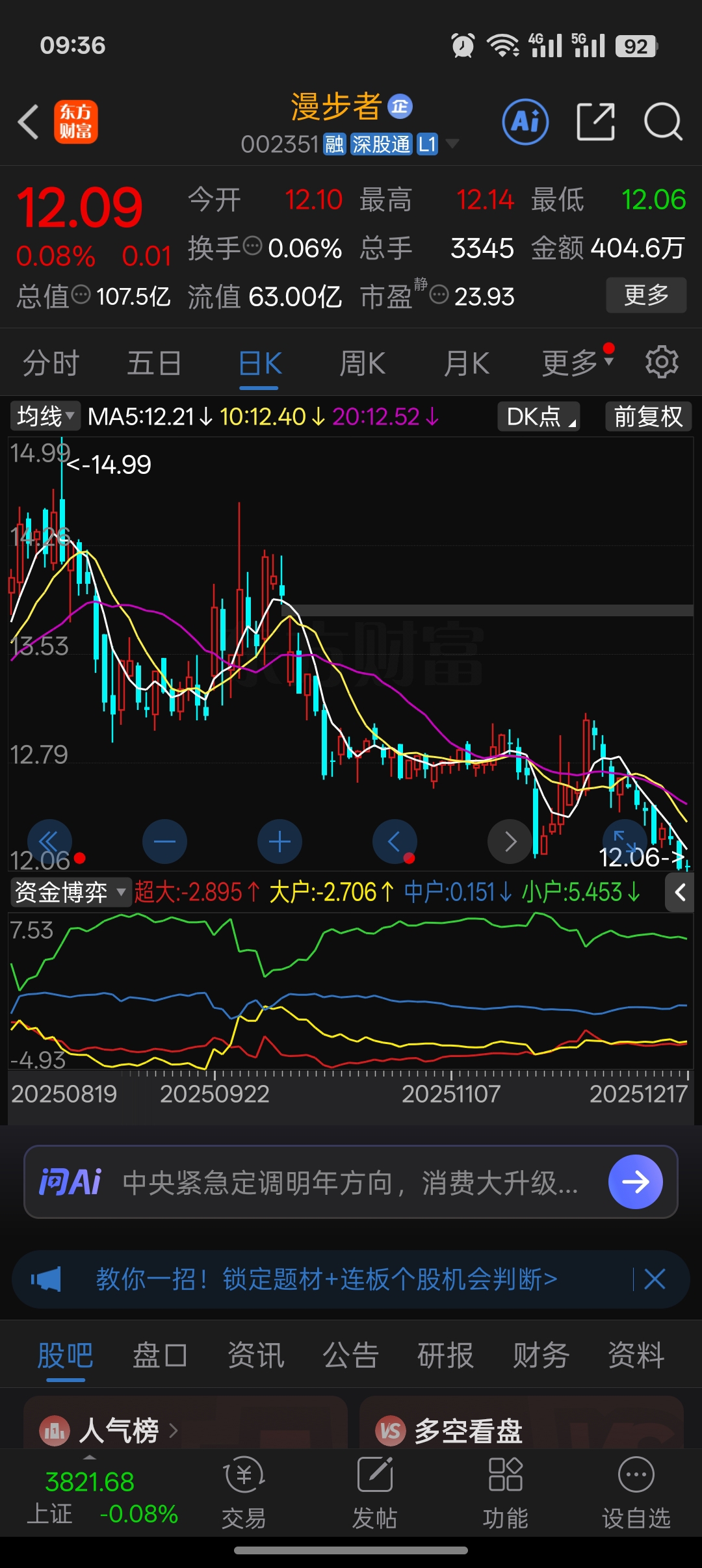Open 盘口 tab
This screenshot has width=702, height=1568.
click(x=160, y=1355)
